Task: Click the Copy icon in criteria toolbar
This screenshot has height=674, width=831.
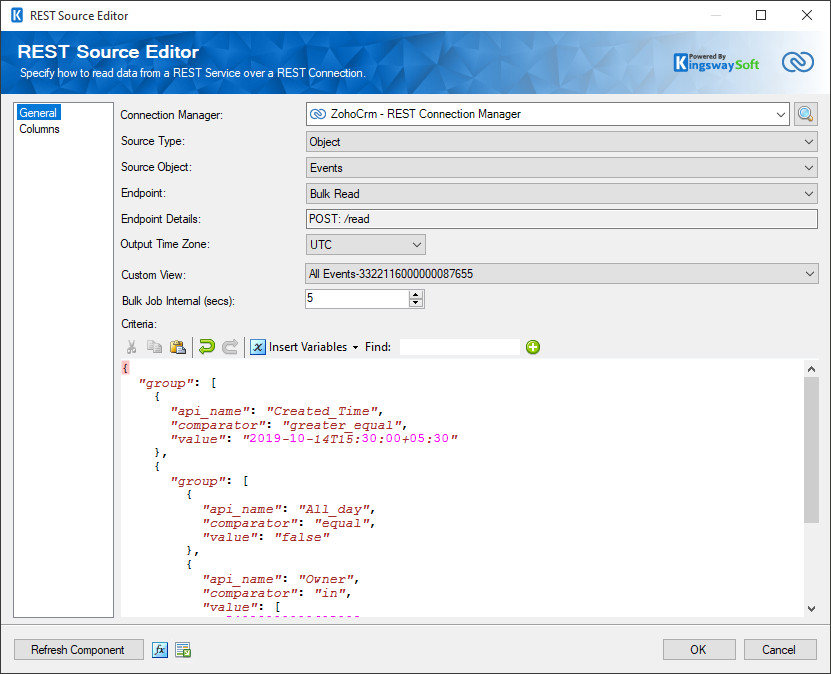Action: (x=154, y=347)
